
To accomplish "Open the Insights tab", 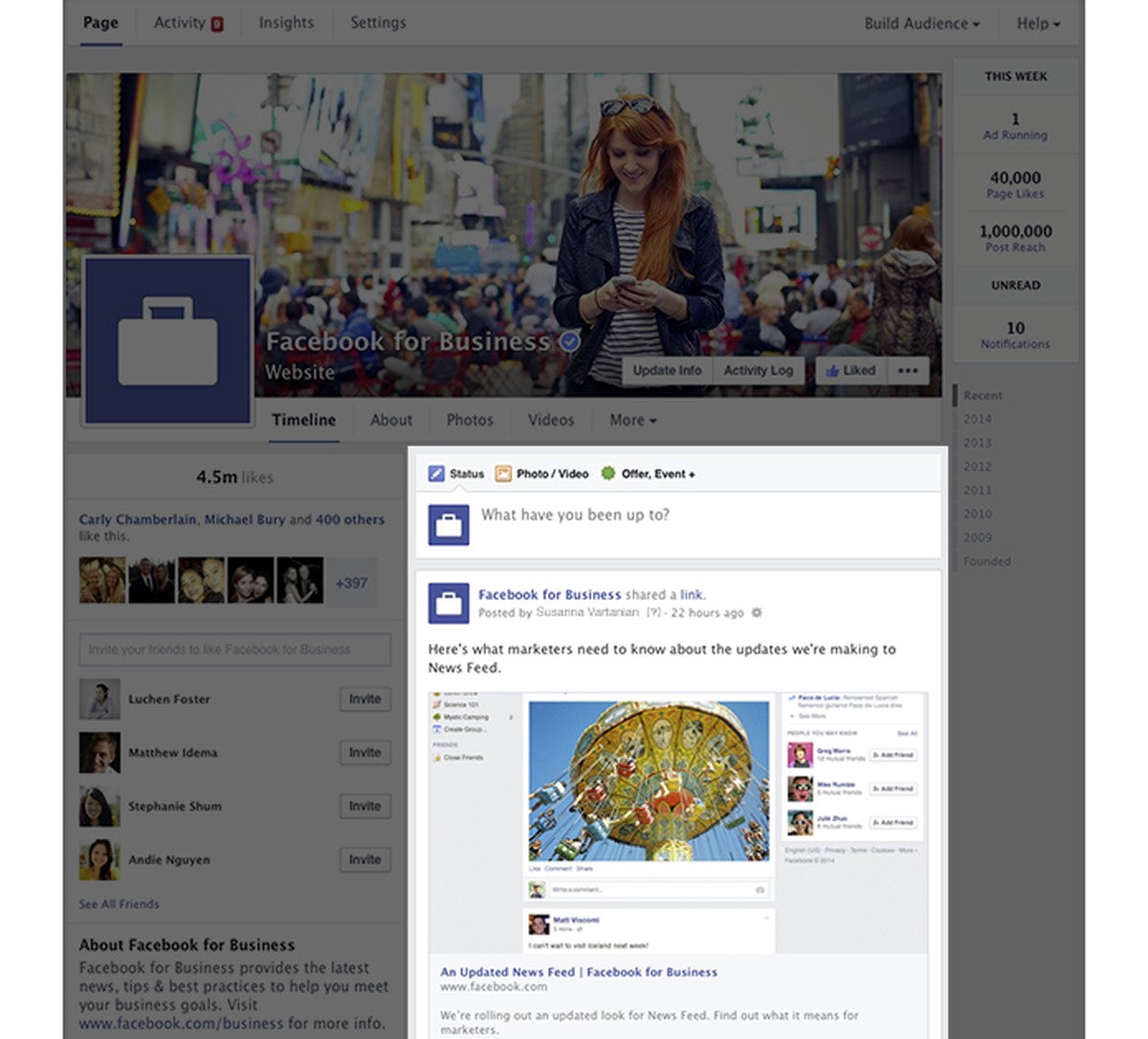I will pos(286,22).
